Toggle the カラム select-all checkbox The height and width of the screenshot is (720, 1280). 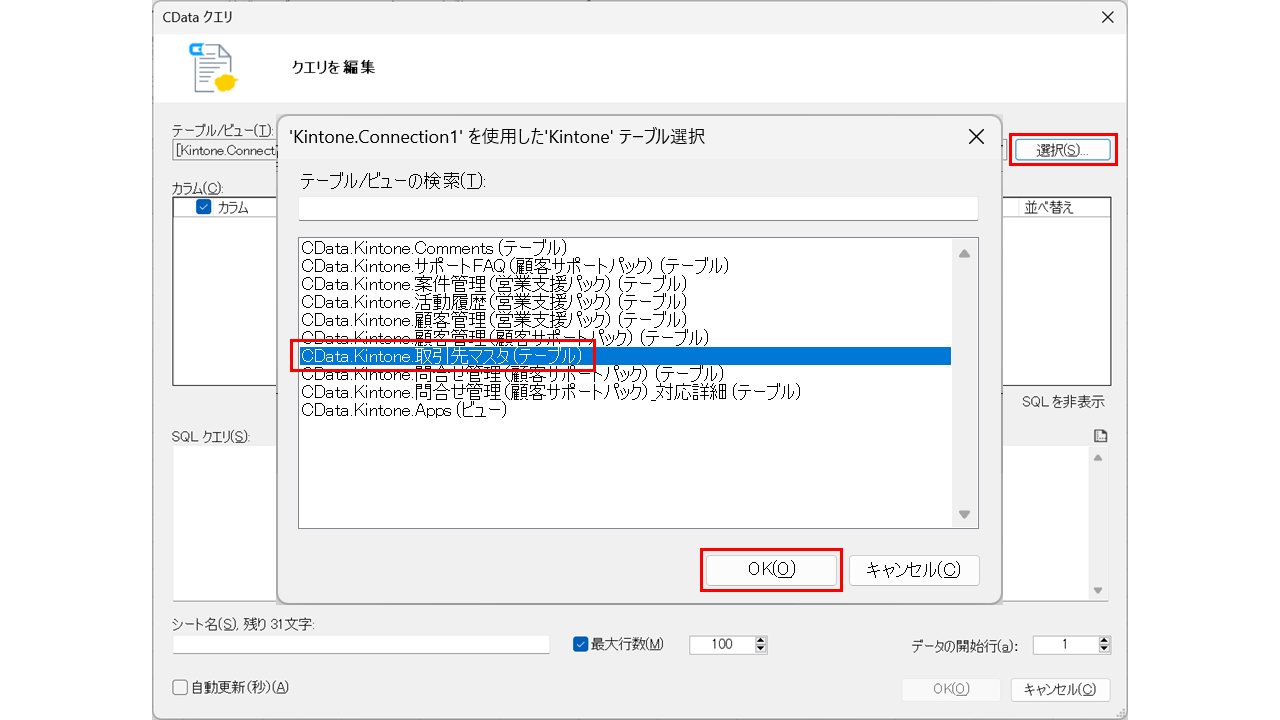(x=203, y=207)
